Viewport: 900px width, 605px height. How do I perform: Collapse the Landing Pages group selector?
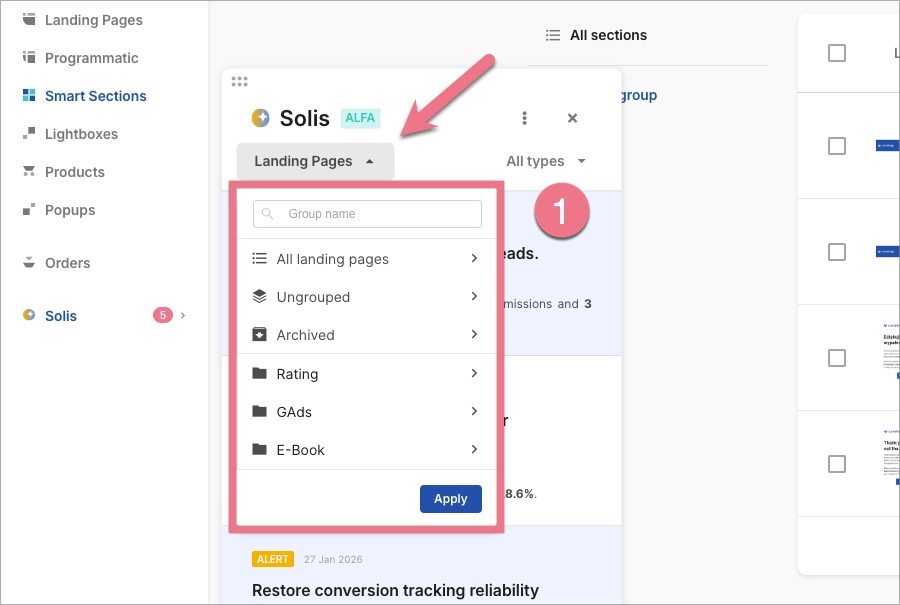[x=315, y=160]
